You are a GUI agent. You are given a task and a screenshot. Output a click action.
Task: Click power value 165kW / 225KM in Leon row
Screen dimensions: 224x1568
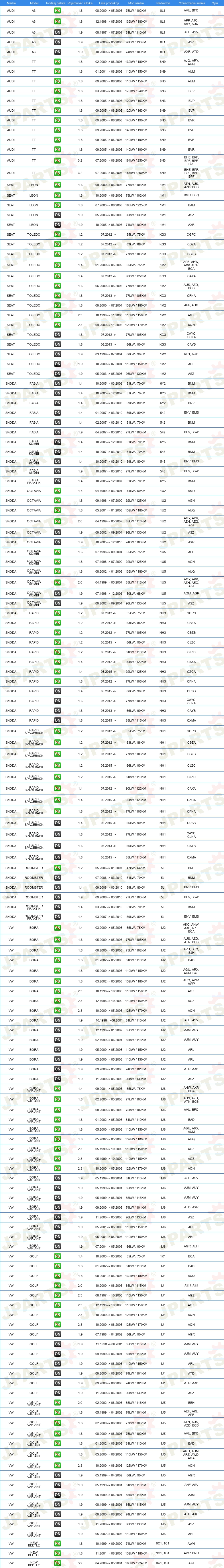[x=136, y=205]
